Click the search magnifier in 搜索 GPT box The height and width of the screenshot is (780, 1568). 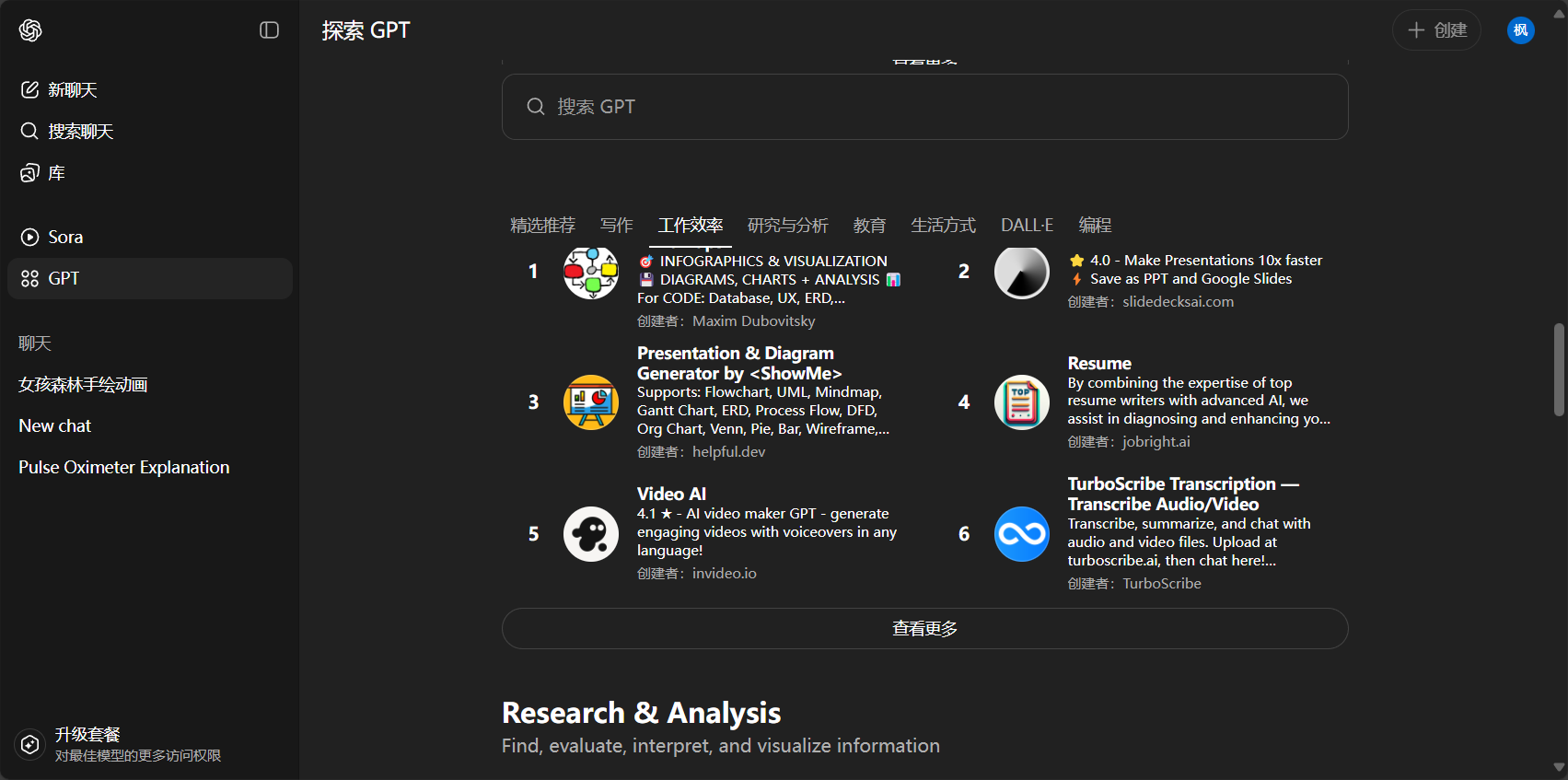point(536,107)
